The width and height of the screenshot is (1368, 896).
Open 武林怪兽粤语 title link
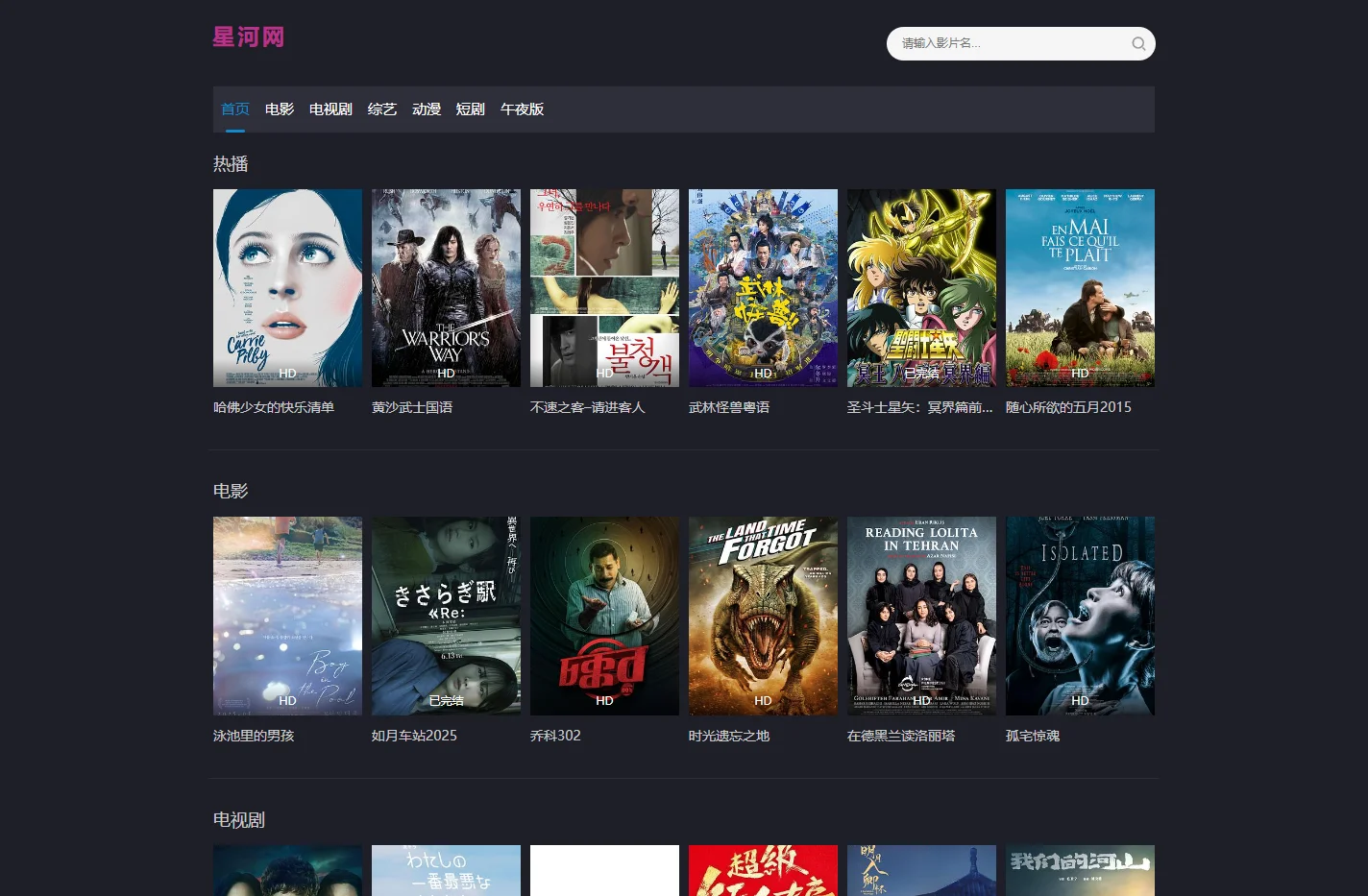[x=729, y=407]
